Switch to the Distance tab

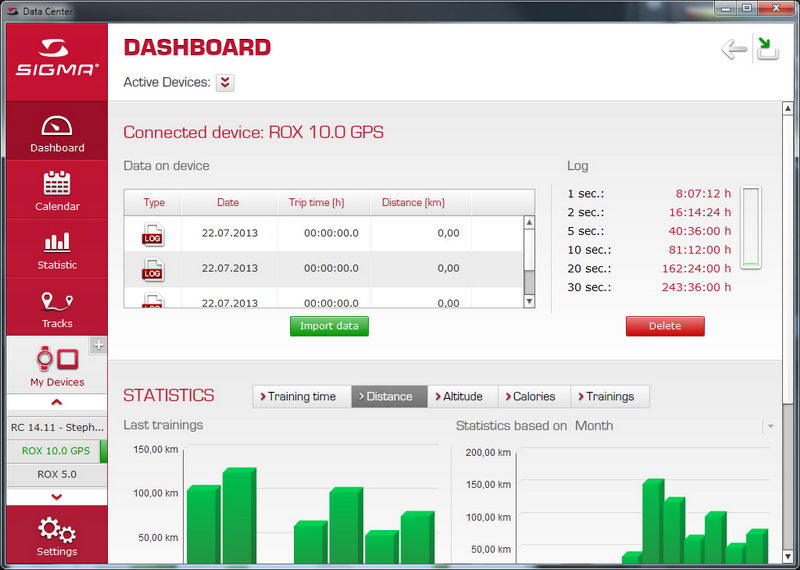point(389,396)
